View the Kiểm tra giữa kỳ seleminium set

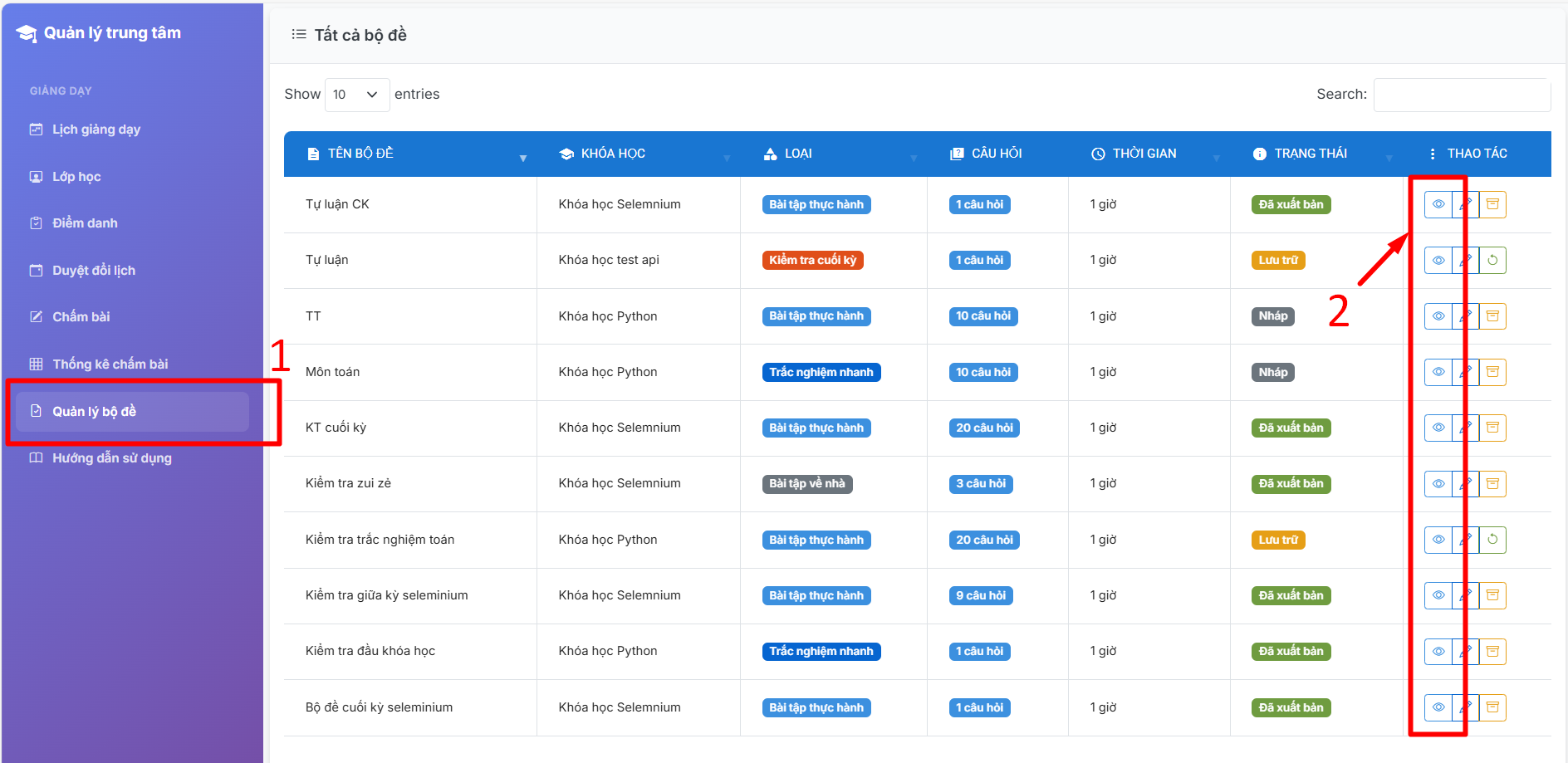[x=1438, y=595]
